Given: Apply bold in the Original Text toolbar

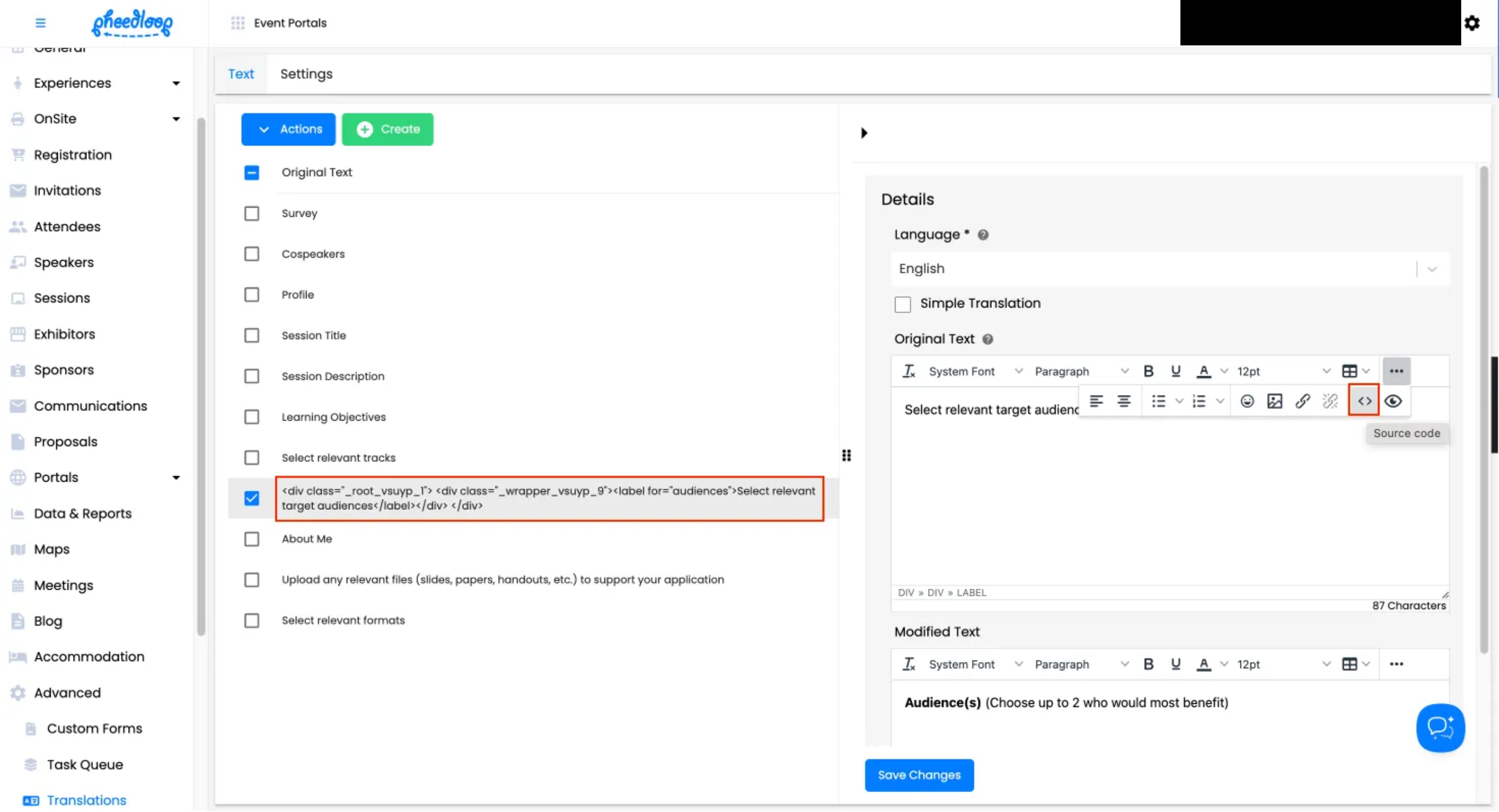Looking at the screenshot, I should [x=1148, y=371].
